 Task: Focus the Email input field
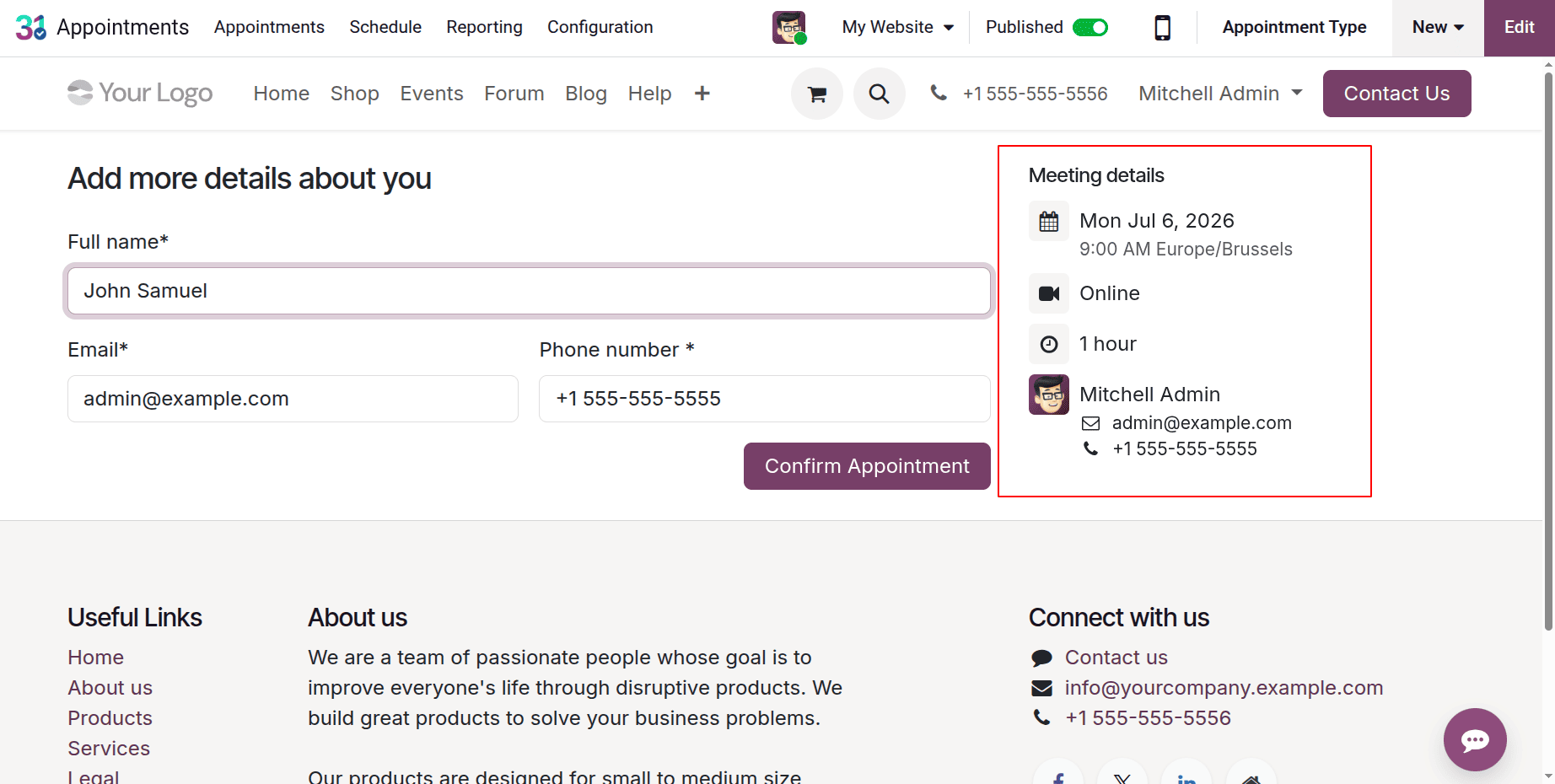pyautogui.click(x=293, y=399)
